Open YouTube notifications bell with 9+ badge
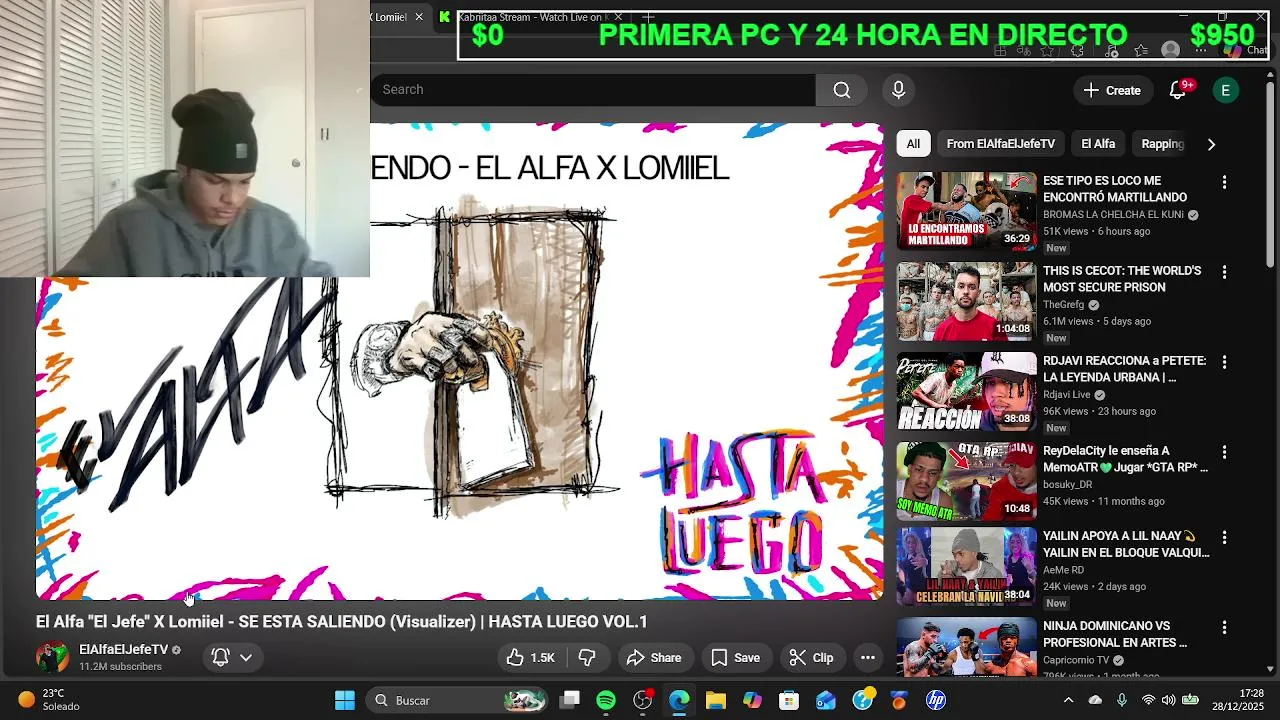 [x=1178, y=90]
